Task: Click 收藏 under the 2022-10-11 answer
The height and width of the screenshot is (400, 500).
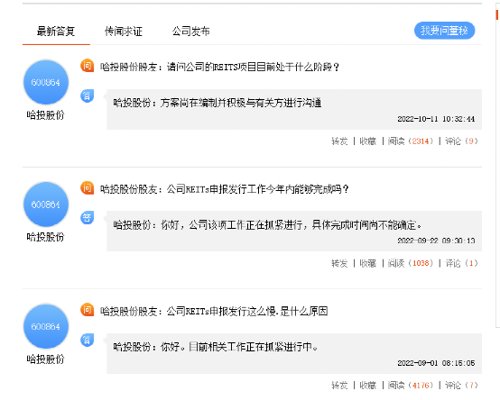Action: [x=368, y=141]
